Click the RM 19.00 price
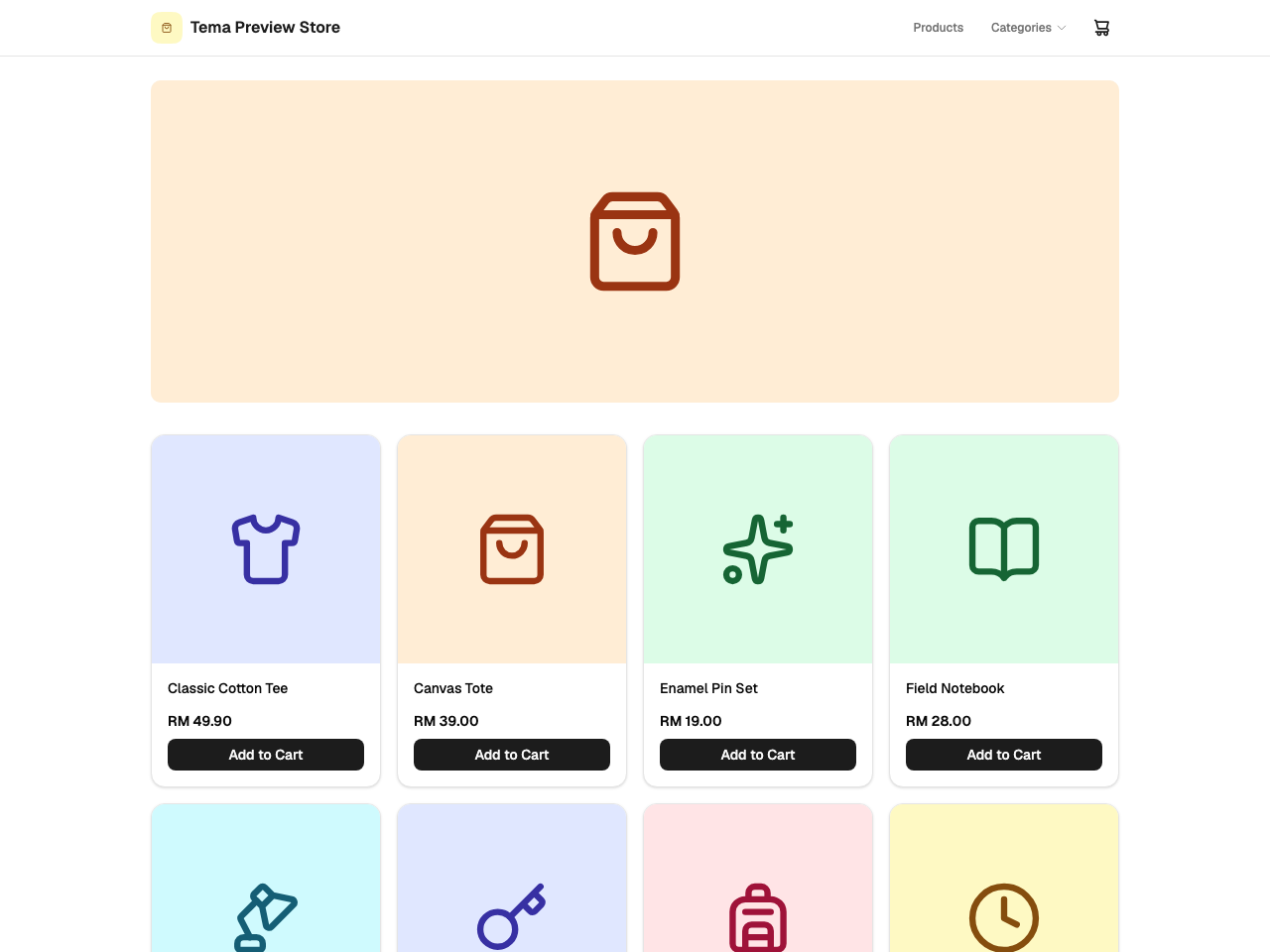This screenshot has height=952, width=1270. pyautogui.click(x=691, y=721)
